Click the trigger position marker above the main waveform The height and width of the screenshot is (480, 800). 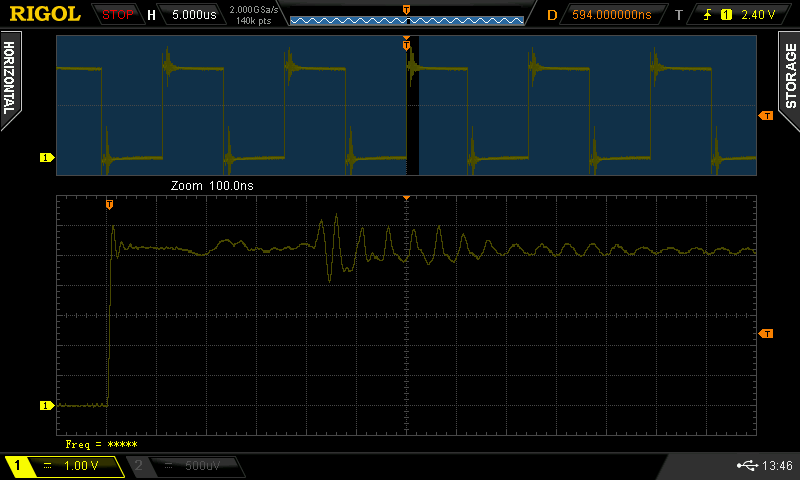[407, 45]
